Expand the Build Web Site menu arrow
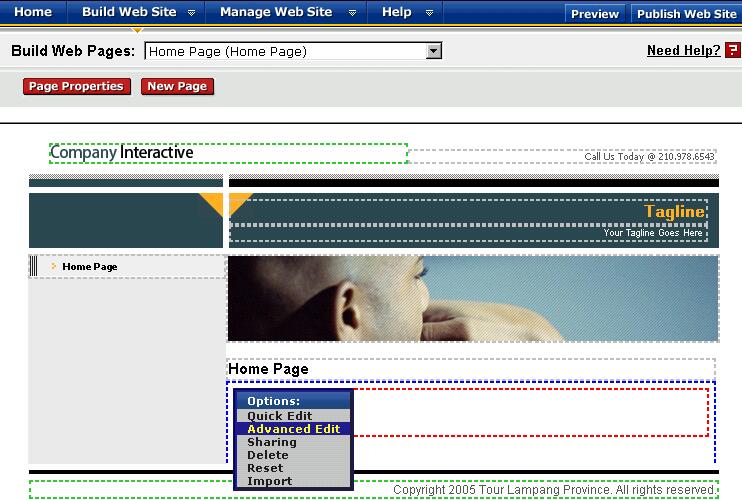The image size is (742, 500). point(191,13)
